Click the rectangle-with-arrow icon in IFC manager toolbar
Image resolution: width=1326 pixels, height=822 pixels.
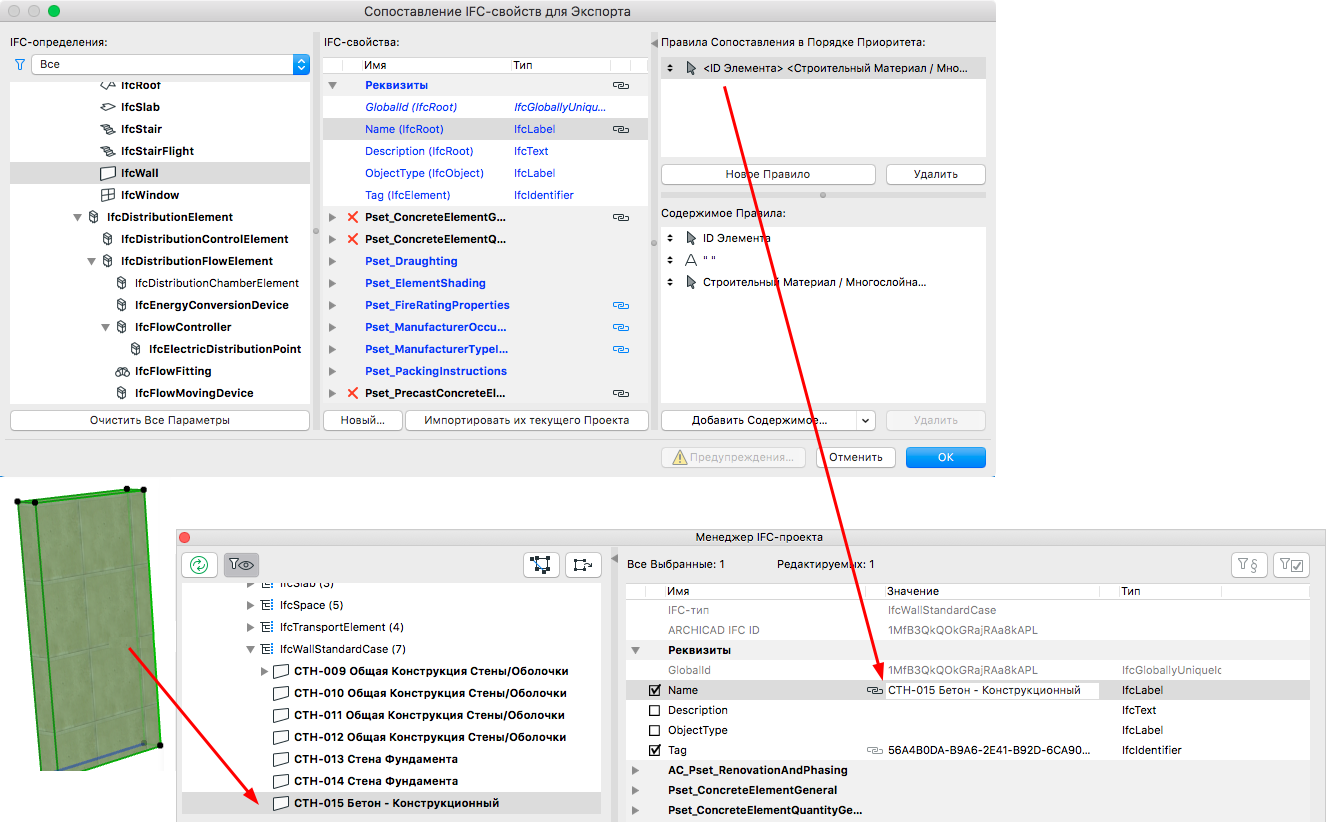click(x=583, y=565)
